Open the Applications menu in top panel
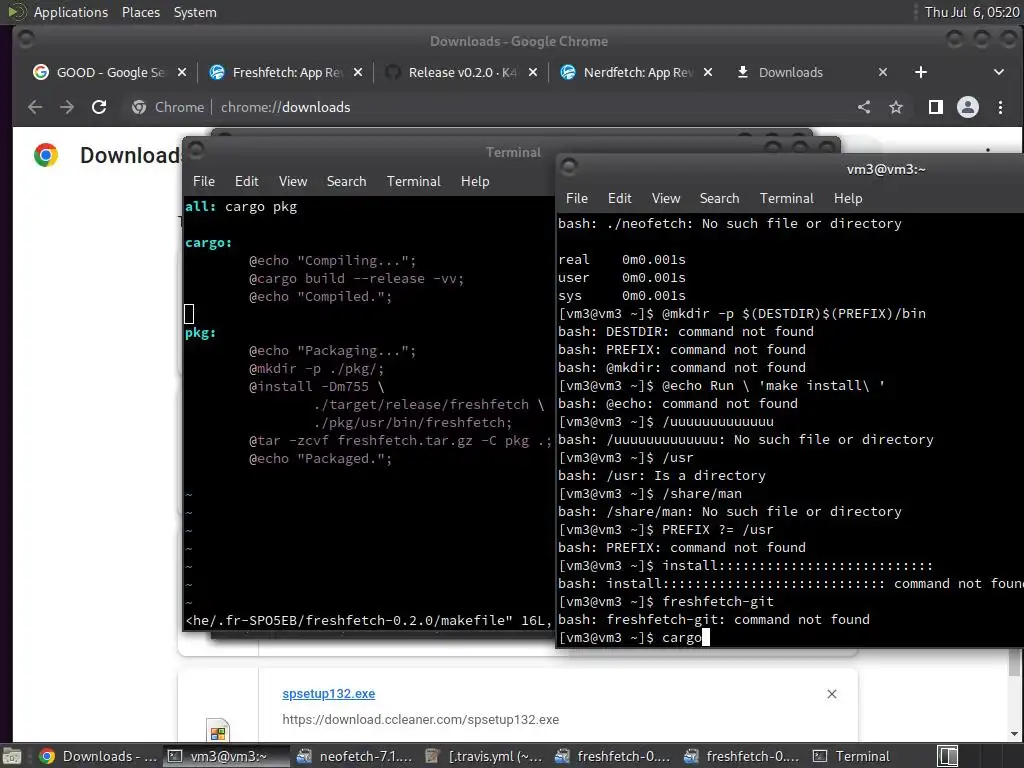The height and width of the screenshot is (768, 1024). (71, 12)
